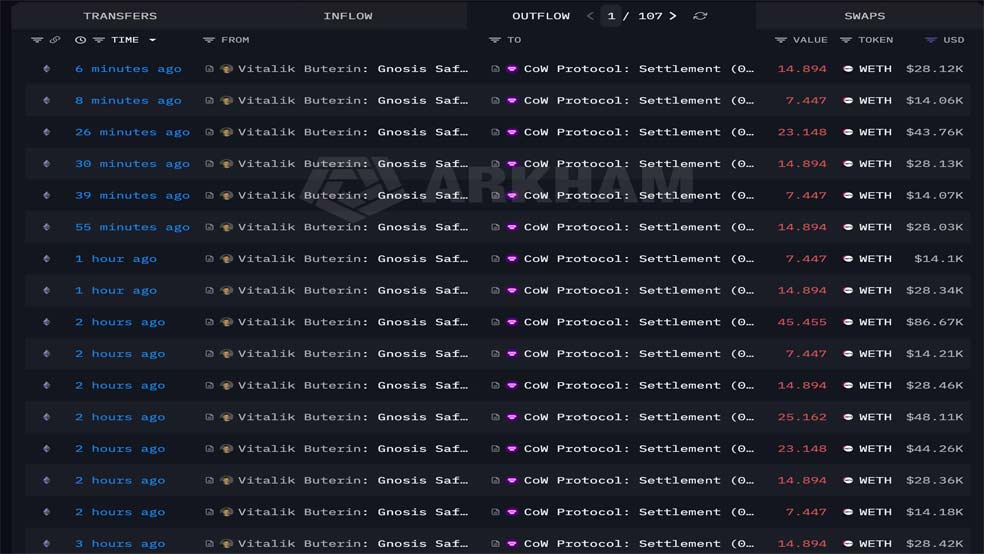
Task: Open the TO column filter
Action: (495, 40)
